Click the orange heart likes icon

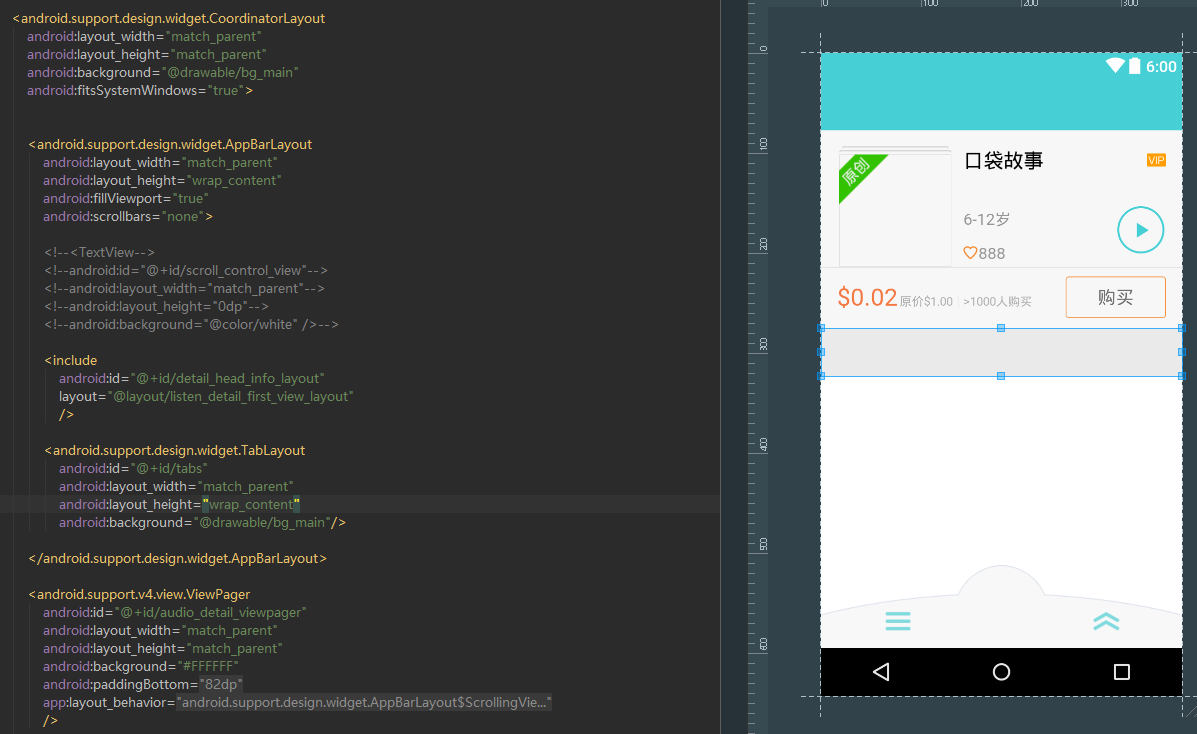point(970,253)
